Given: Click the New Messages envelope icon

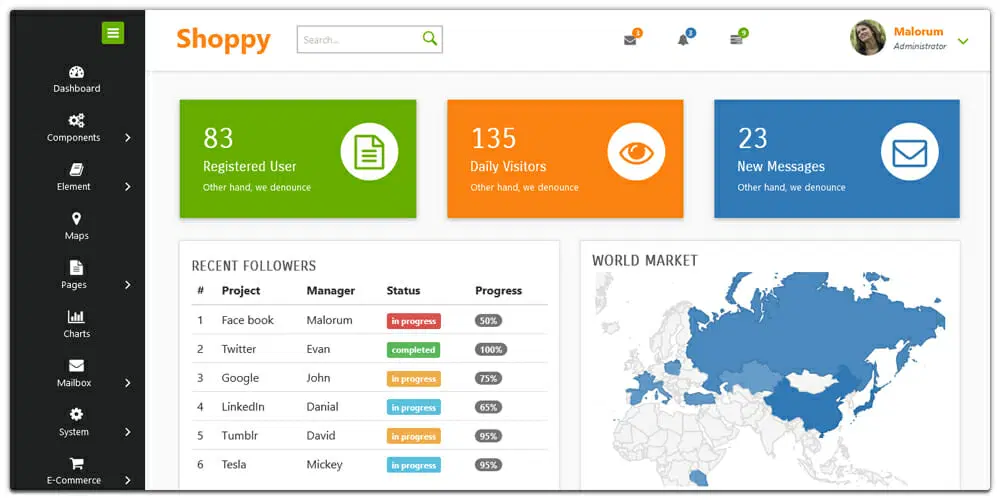Looking at the screenshot, I should pos(909,152).
